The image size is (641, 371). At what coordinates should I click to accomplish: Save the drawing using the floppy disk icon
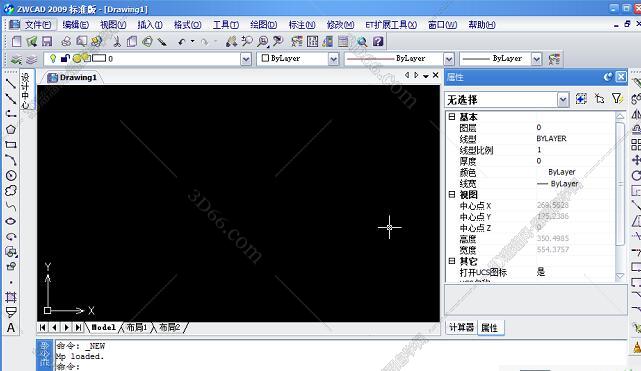pos(47,42)
